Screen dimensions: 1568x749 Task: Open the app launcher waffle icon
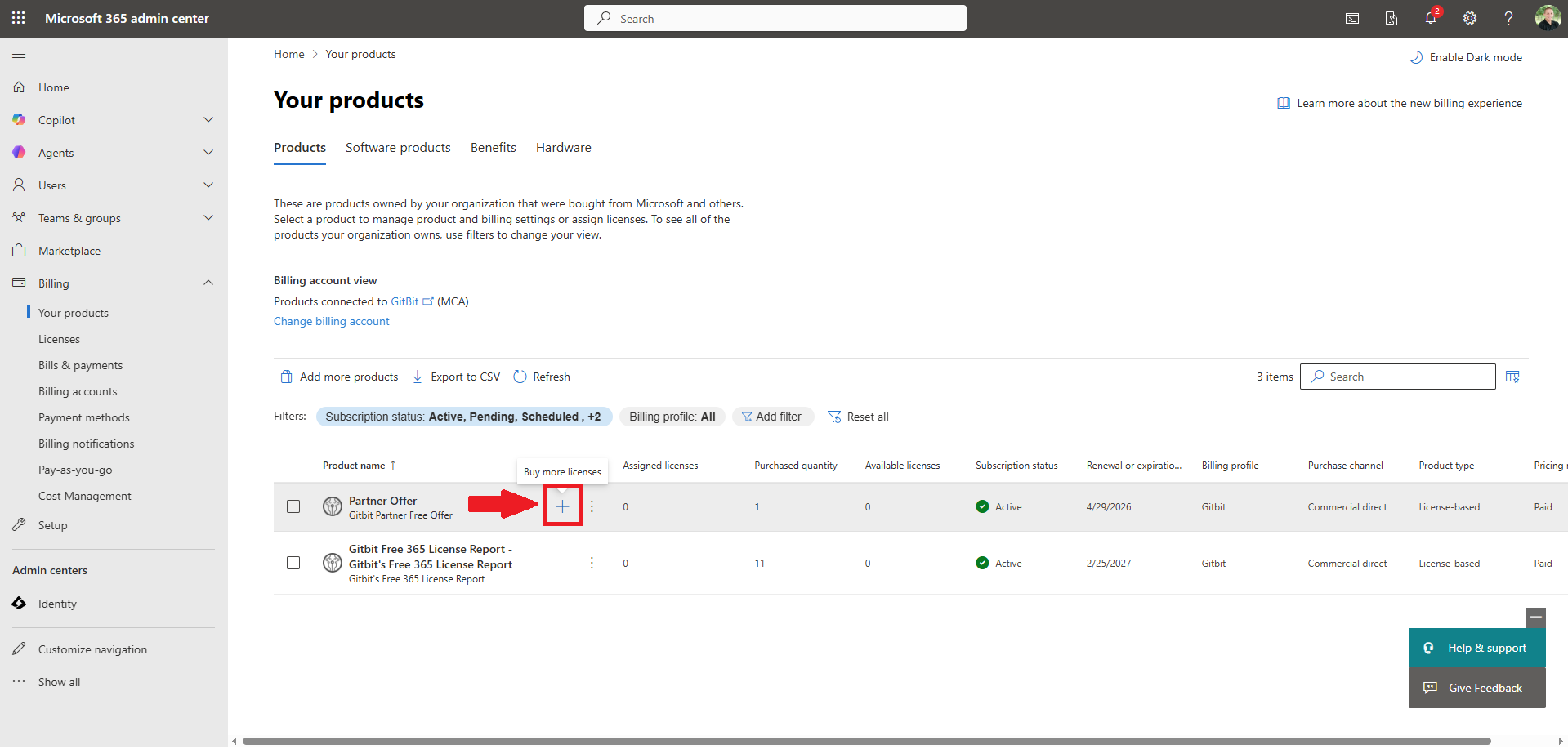(x=18, y=18)
